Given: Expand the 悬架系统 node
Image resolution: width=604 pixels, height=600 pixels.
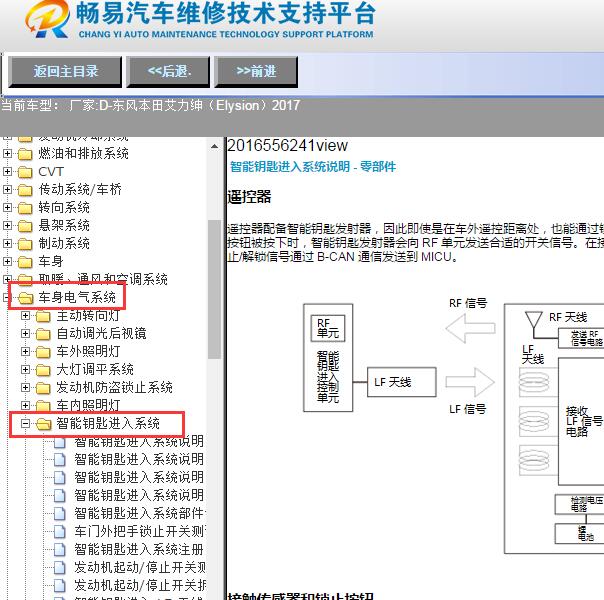Looking at the screenshot, I should click(7, 225).
